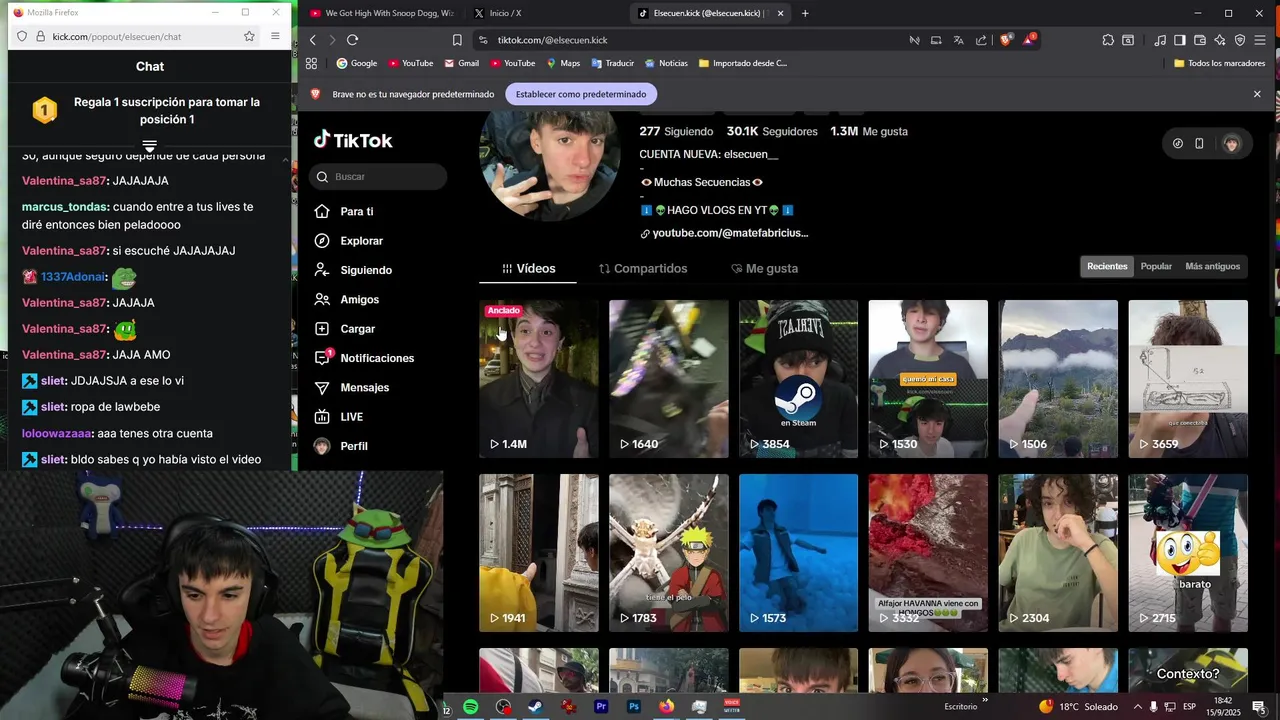Open Photoshop from the taskbar
The height and width of the screenshot is (720, 1280).
point(634,707)
